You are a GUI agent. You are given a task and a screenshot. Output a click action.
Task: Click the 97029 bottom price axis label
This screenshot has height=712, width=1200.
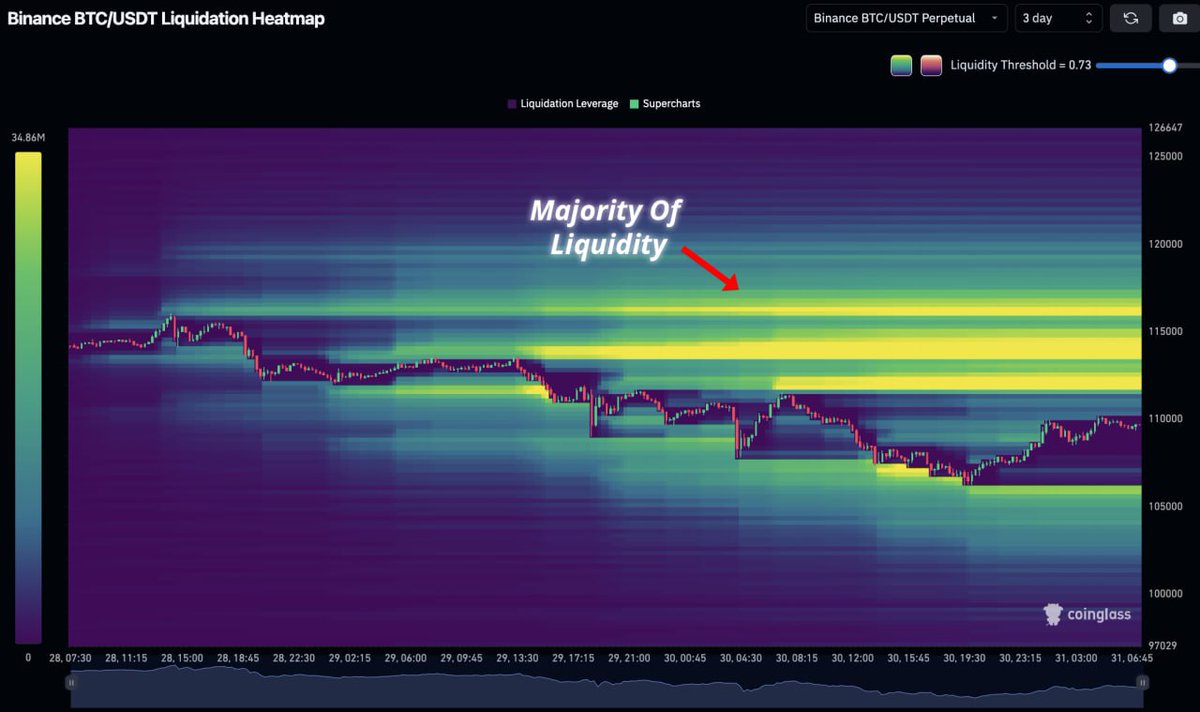tap(1162, 646)
